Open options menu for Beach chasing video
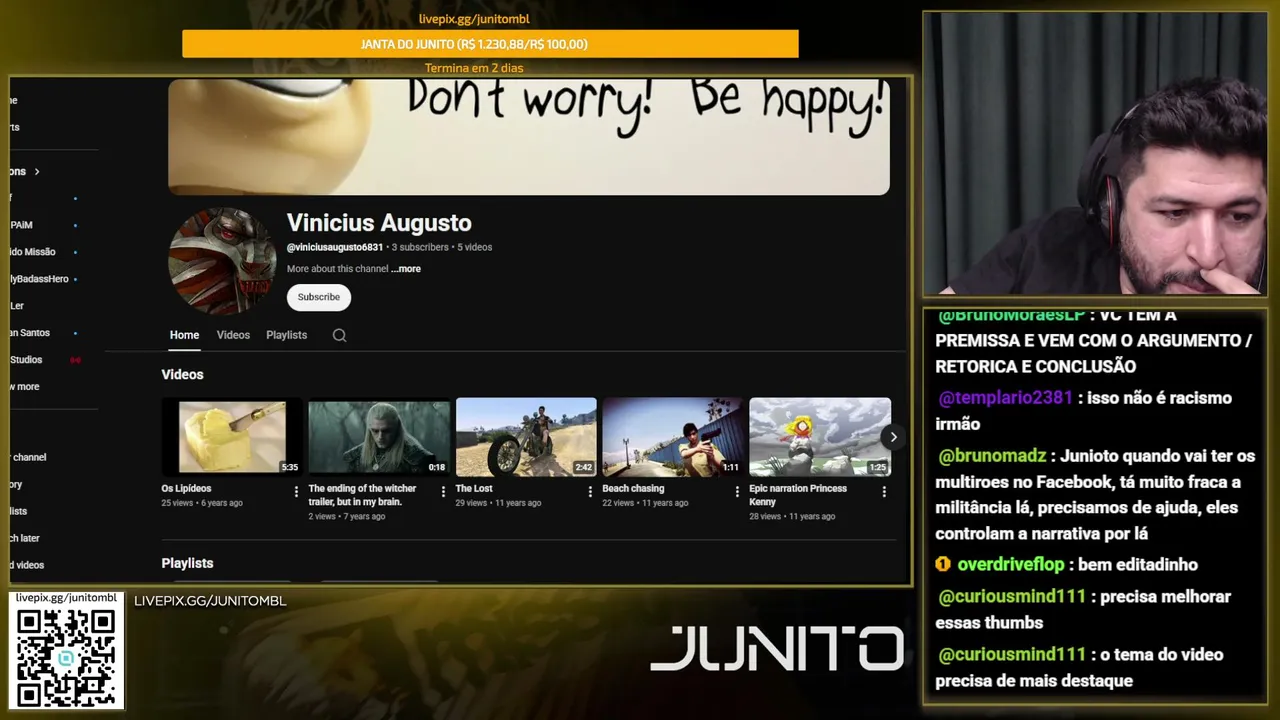This screenshot has width=1280, height=720. 737,491
